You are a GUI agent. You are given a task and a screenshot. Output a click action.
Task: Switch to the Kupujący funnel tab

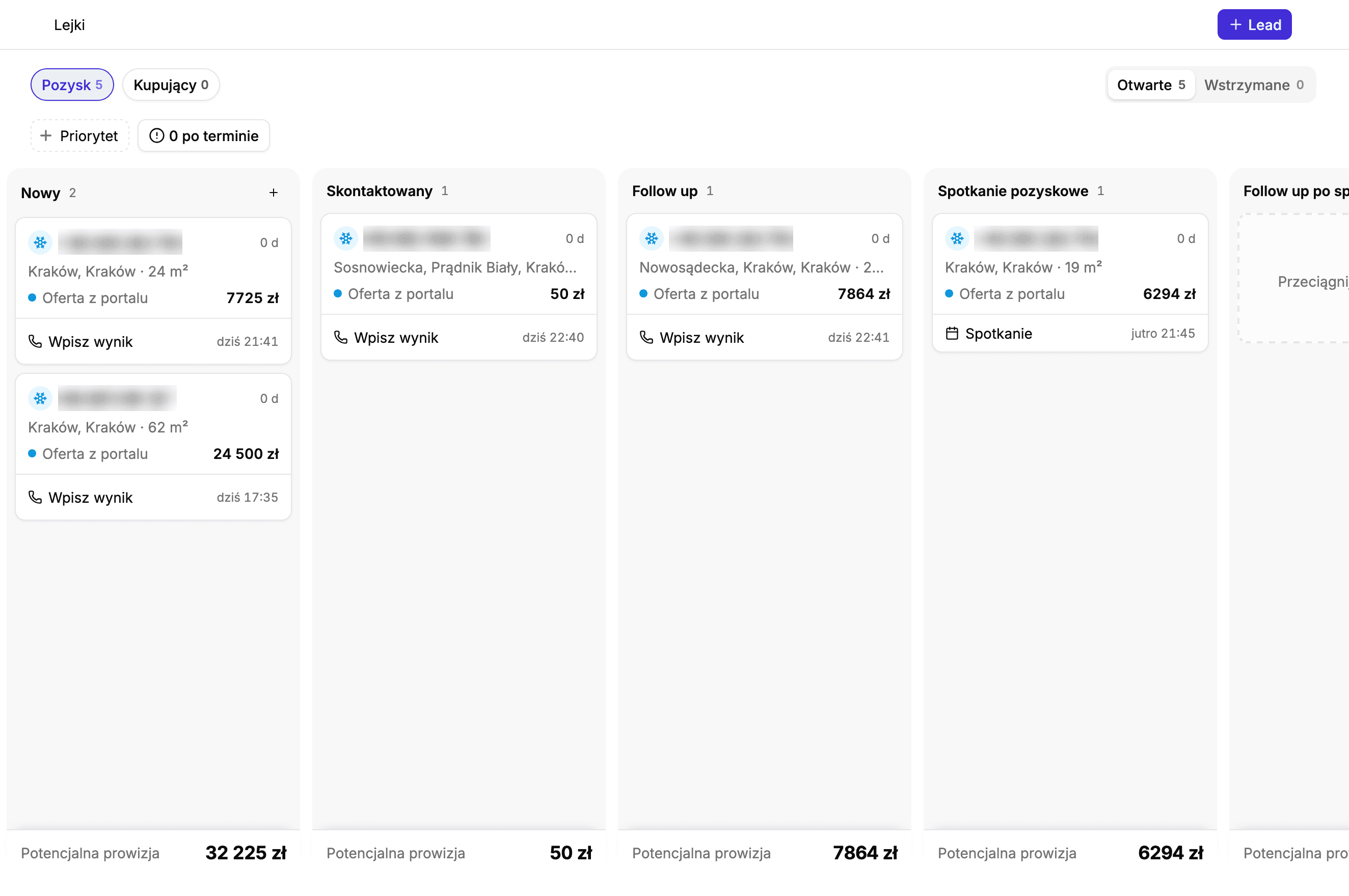point(171,85)
